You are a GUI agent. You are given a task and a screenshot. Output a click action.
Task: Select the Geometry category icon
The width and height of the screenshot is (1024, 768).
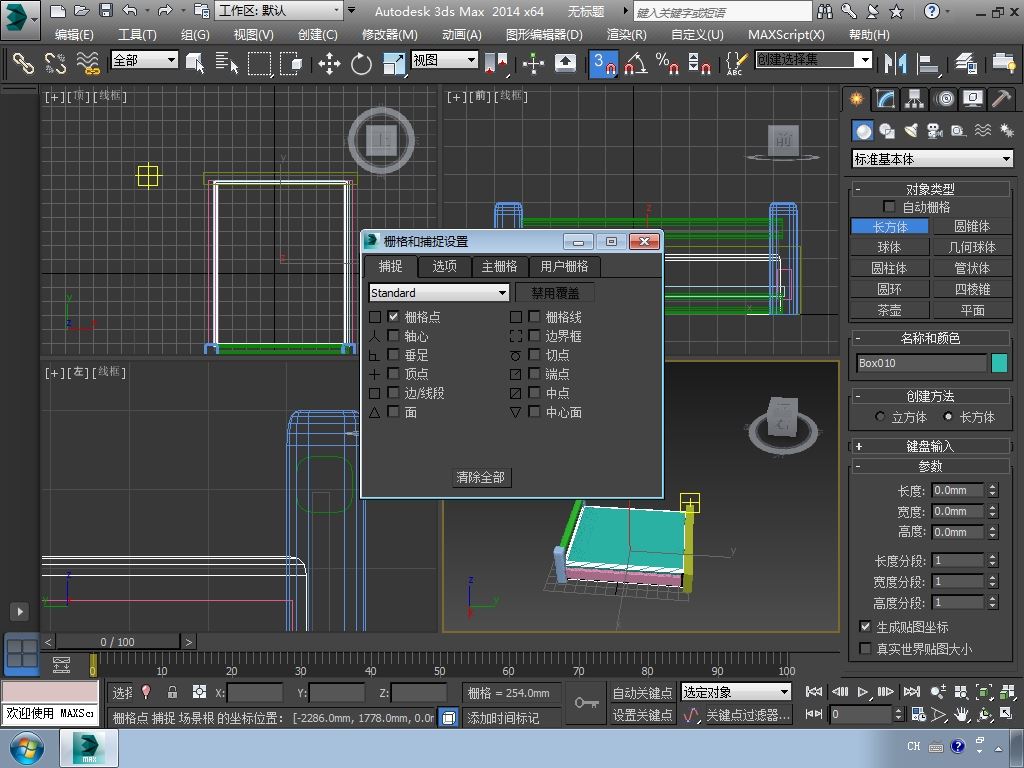(x=863, y=131)
